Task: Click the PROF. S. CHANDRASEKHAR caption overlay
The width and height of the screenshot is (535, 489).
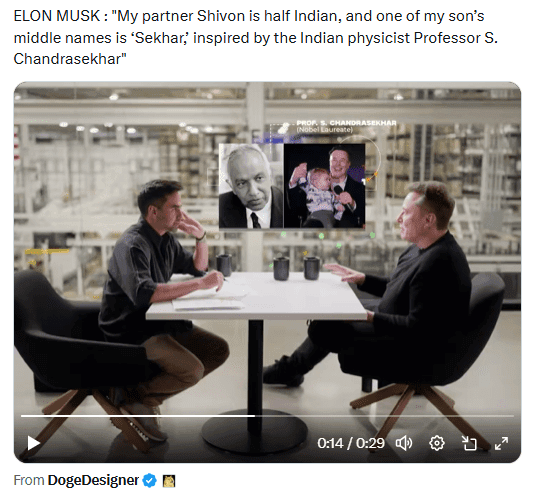Action: click(346, 126)
